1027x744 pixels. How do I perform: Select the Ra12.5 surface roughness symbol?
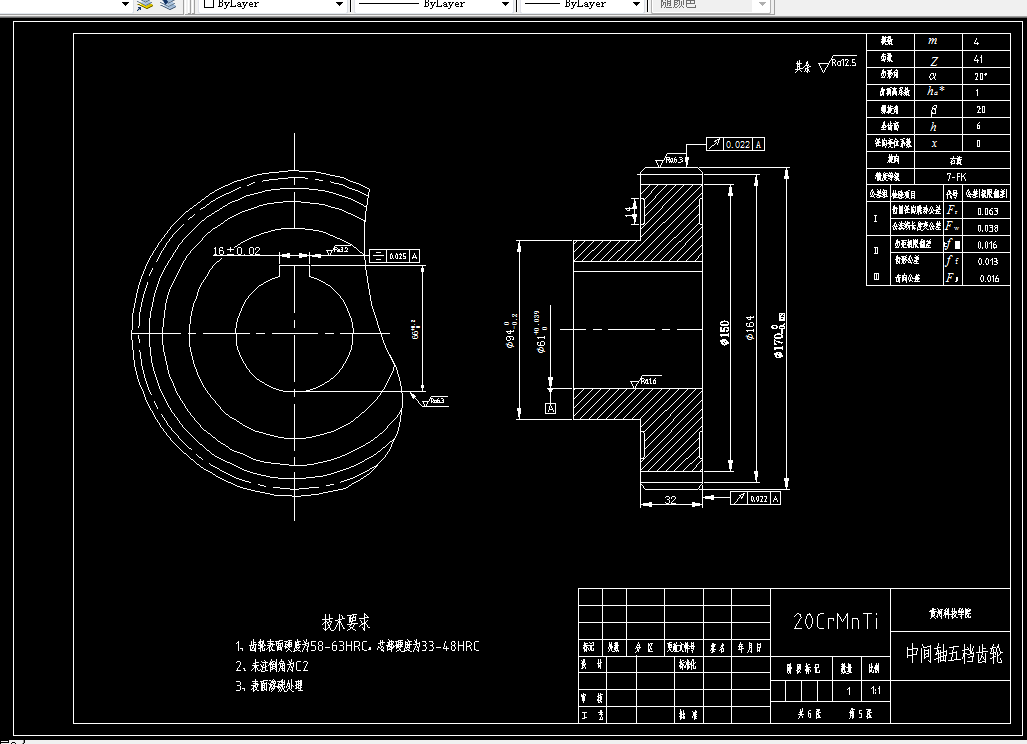[x=838, y=64]
